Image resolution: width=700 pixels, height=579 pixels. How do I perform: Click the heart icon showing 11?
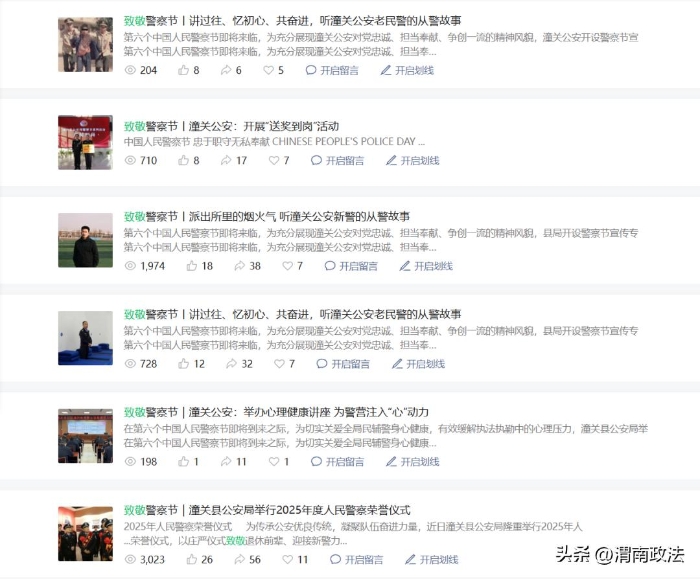tap(288, 559)
